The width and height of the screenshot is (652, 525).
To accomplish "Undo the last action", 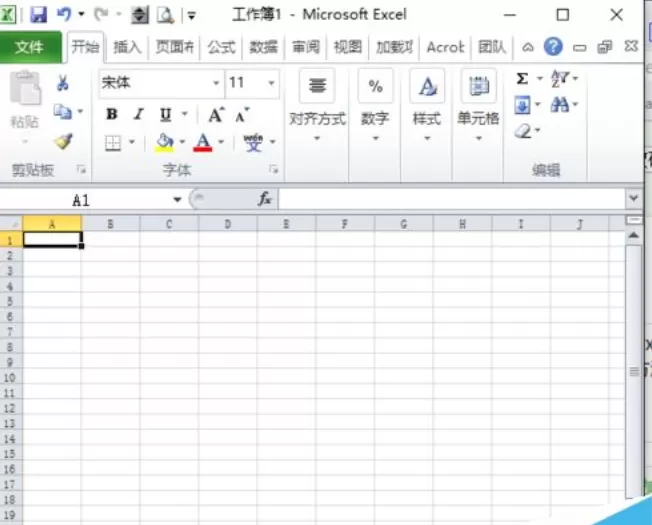I will pyautogui.click(x=64, y=15).
